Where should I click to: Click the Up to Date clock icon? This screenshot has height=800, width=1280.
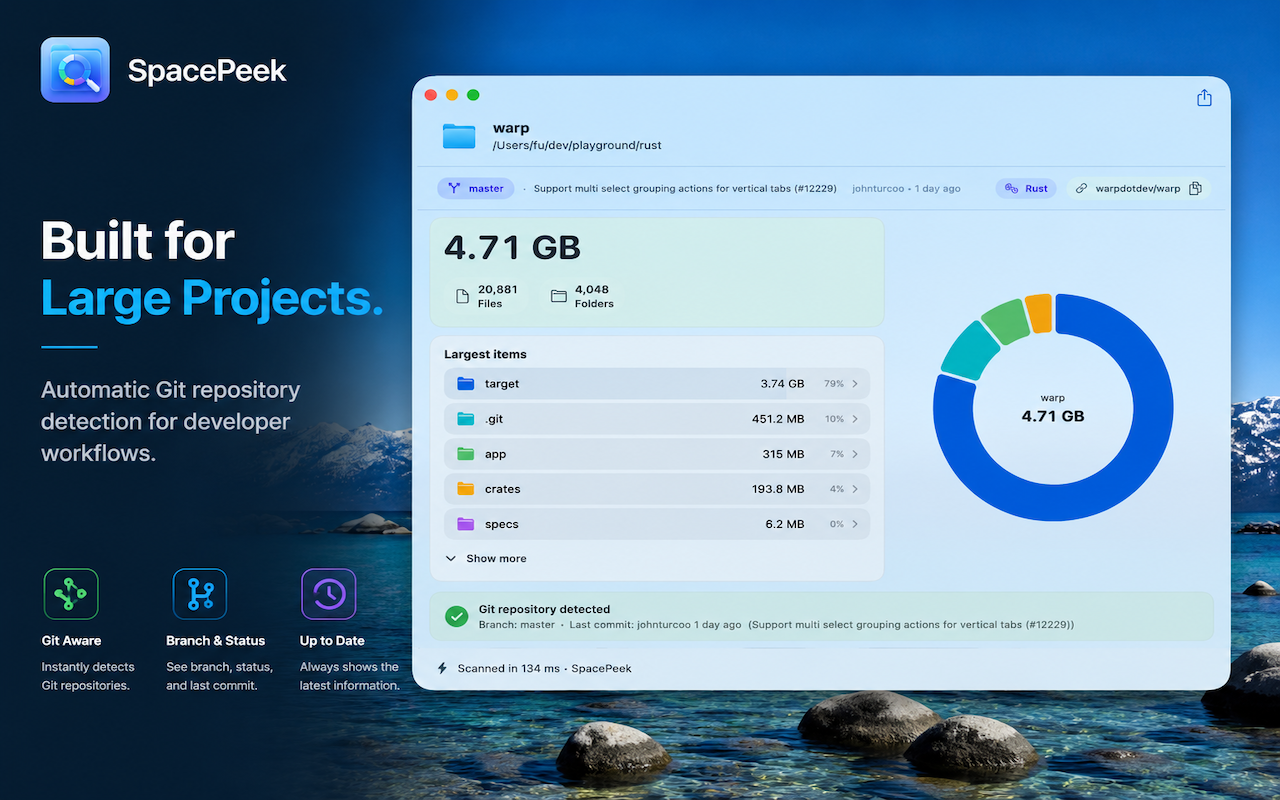point(329,596)
